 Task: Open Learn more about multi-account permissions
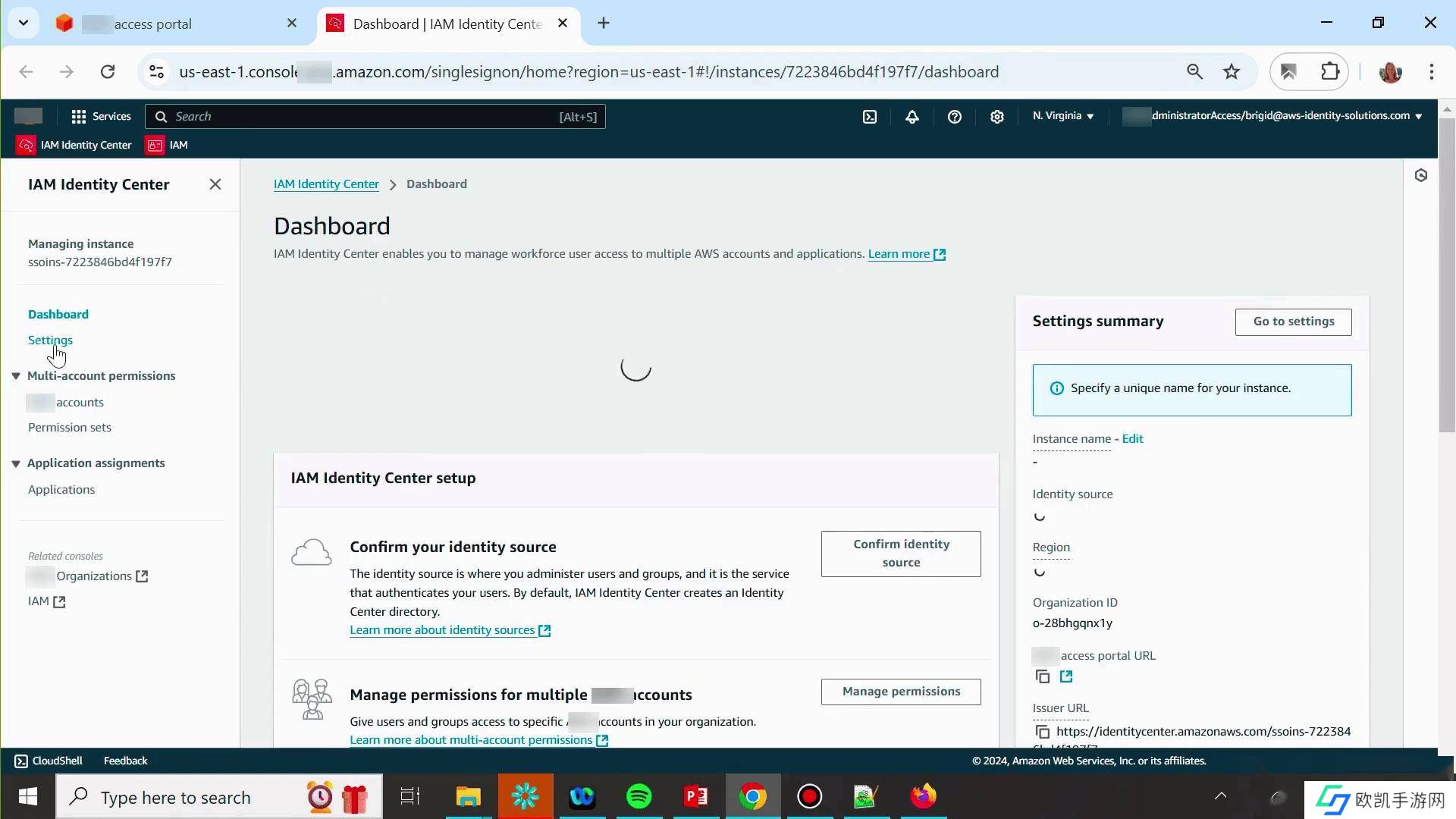[x=479, y=740]
